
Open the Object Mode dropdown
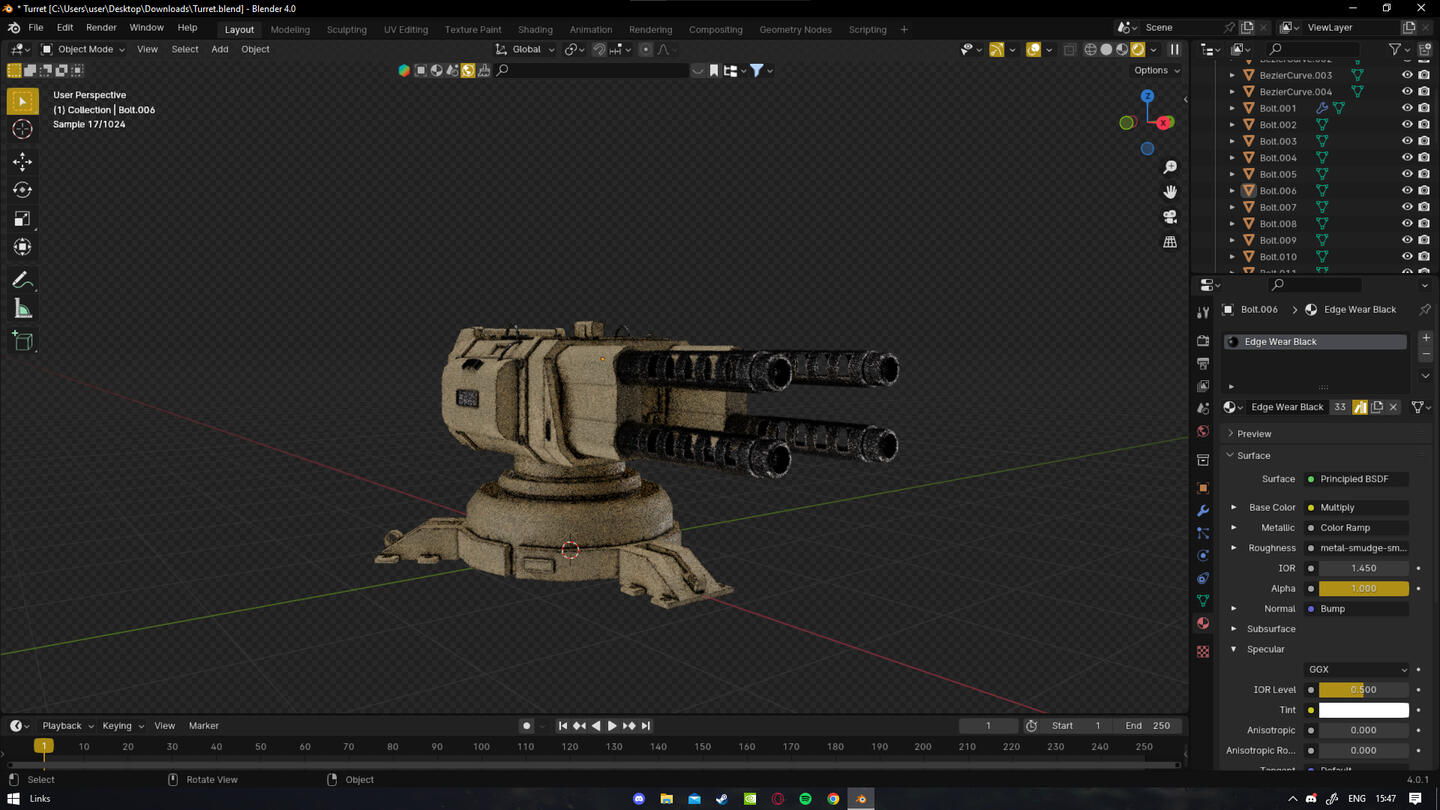[x=83, y=49]
